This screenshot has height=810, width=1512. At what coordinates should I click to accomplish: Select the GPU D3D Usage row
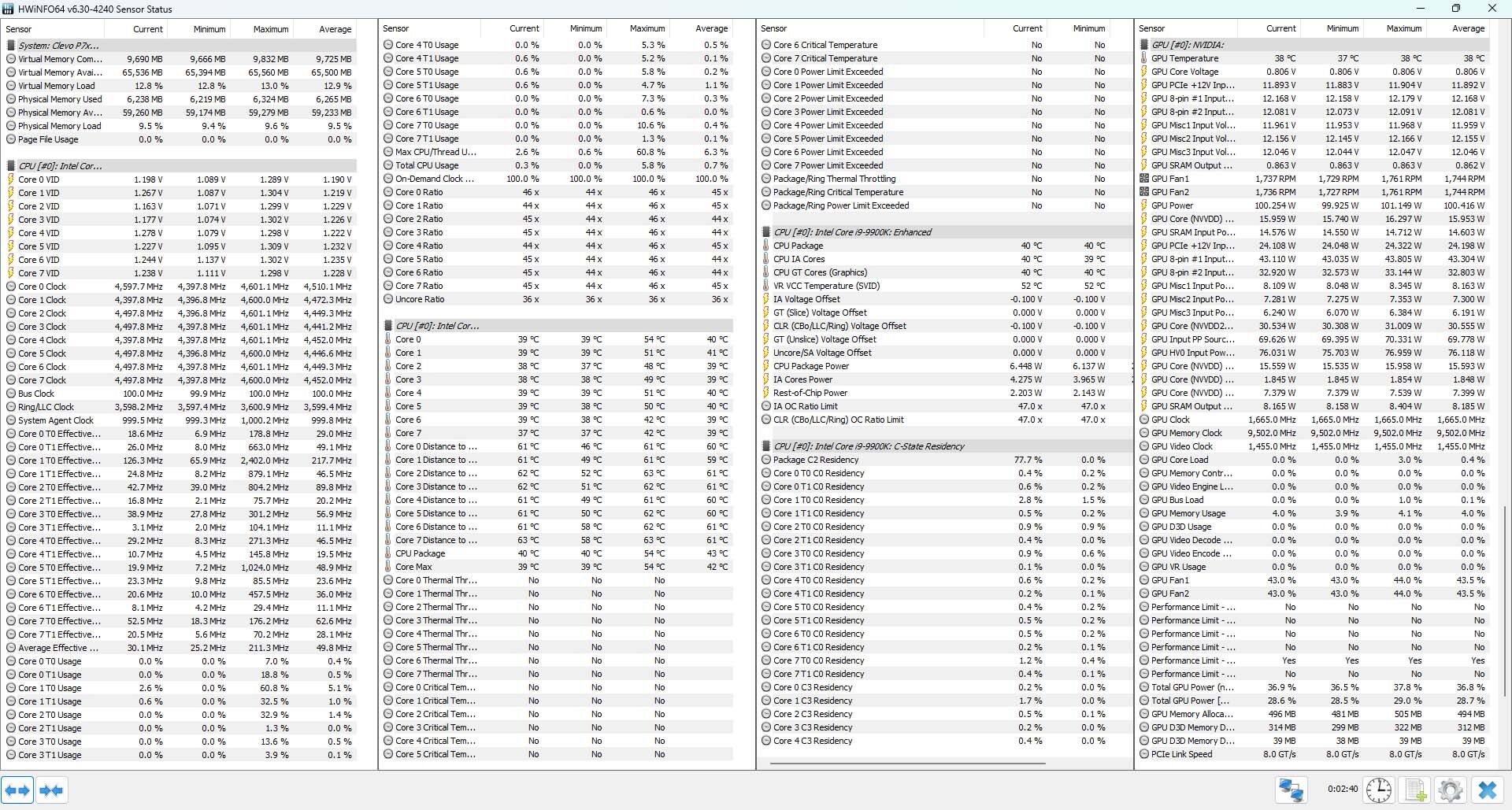[1313, 527]
